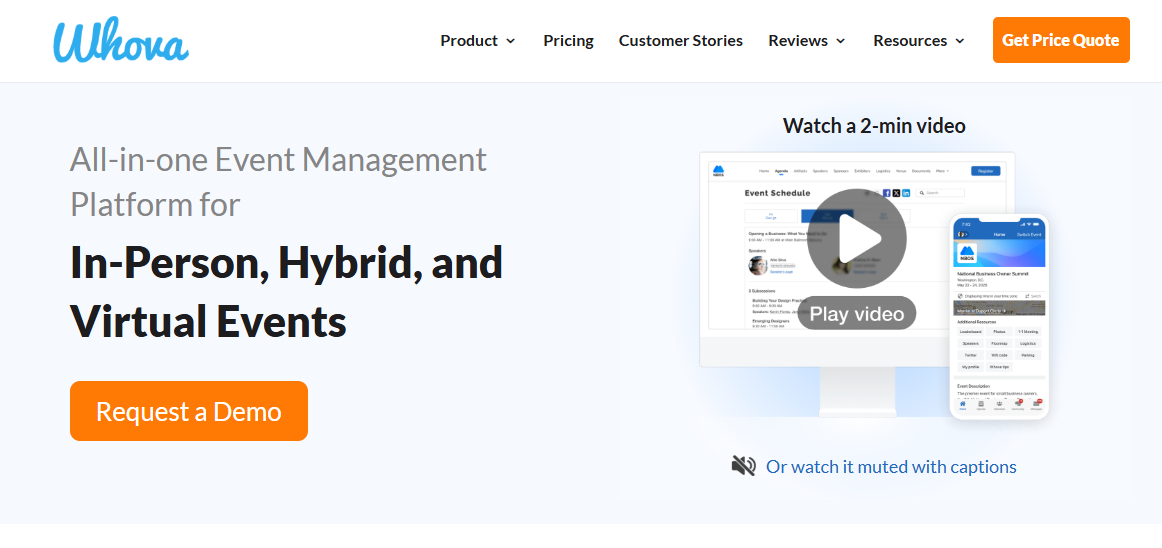Click "All-in-one Event Management Platform for" text

point(278,182)
